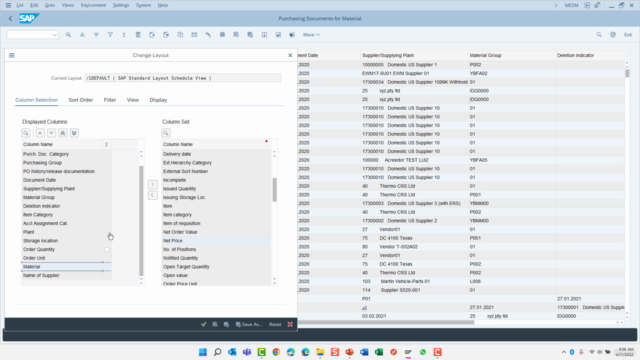Open the Environment menu
Image resolution: width=640 pixels, height=360 pixels.
(93, 5)
